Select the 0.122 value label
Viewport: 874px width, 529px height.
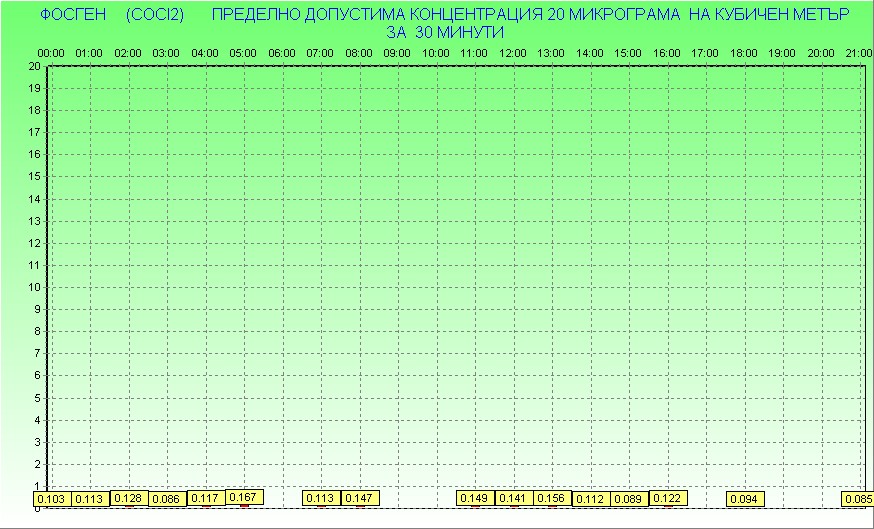coord(667,498)
